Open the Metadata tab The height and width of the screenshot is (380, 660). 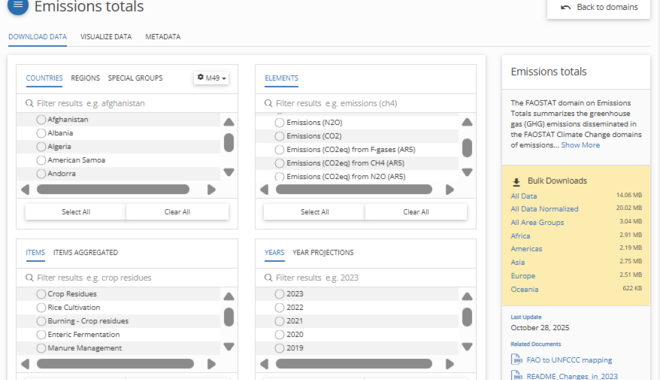point(163,37)
